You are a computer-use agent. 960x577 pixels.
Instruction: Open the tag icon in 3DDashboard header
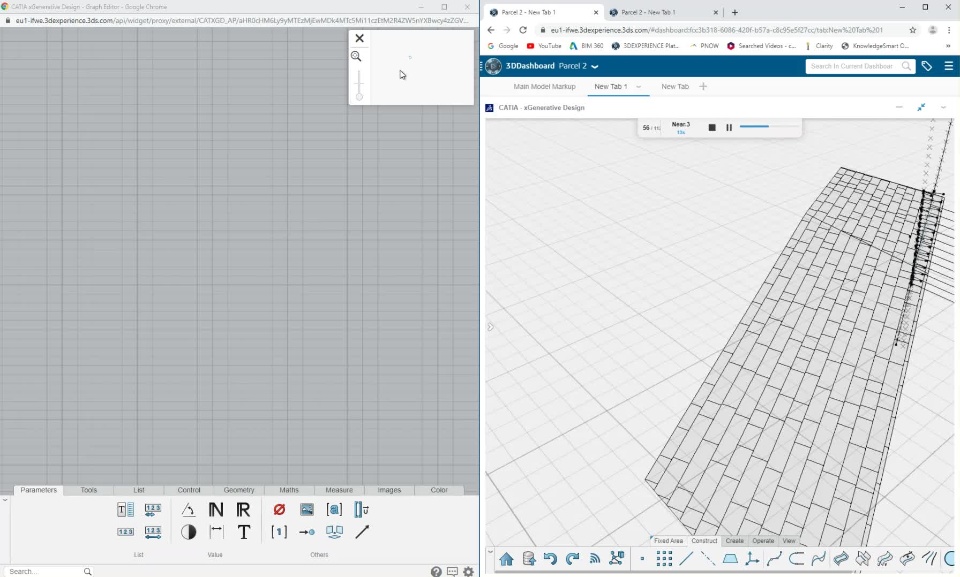tap(927, 66)
